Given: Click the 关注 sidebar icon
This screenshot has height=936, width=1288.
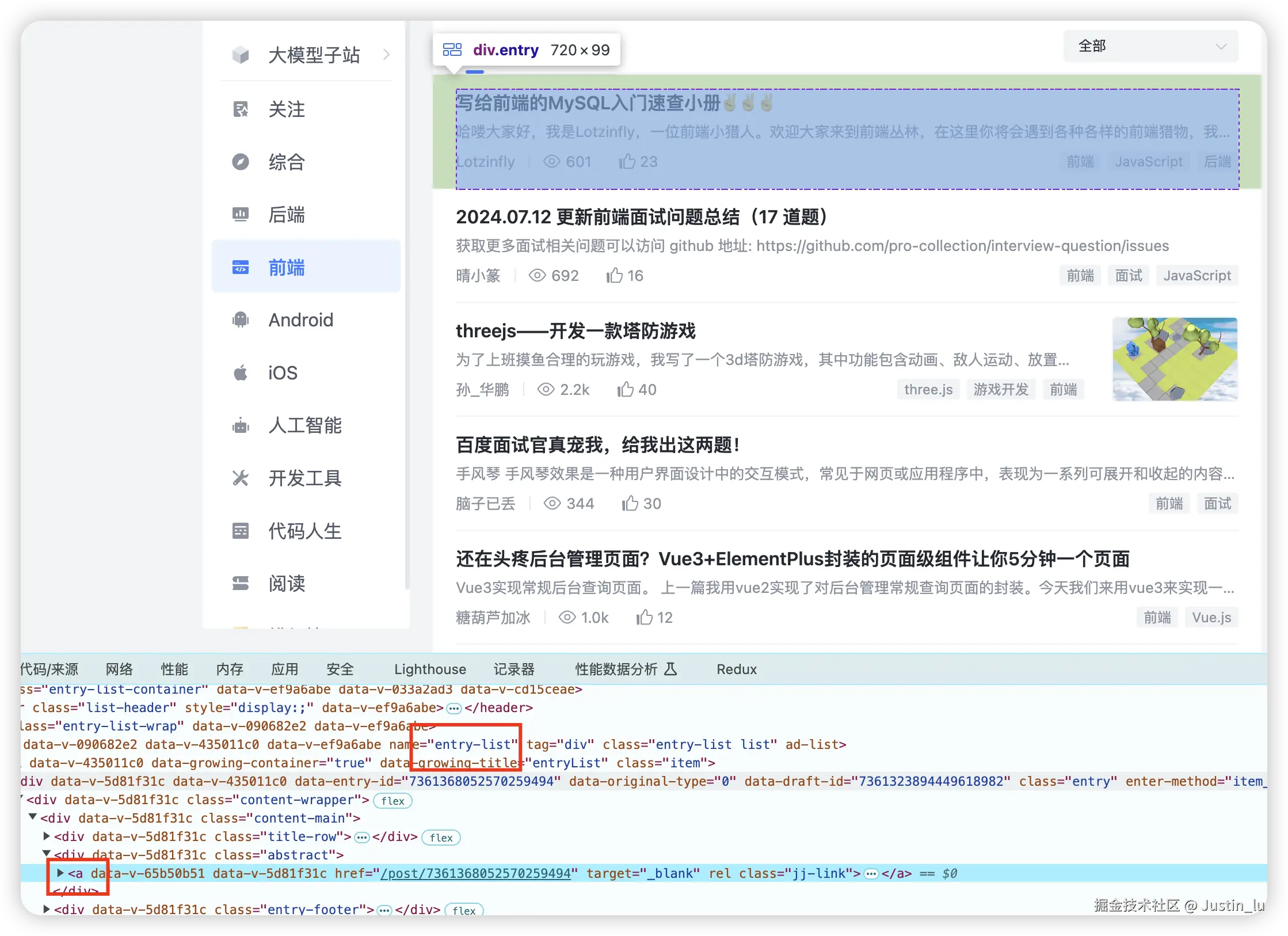Looking at the screenshot, I should 241,109.
